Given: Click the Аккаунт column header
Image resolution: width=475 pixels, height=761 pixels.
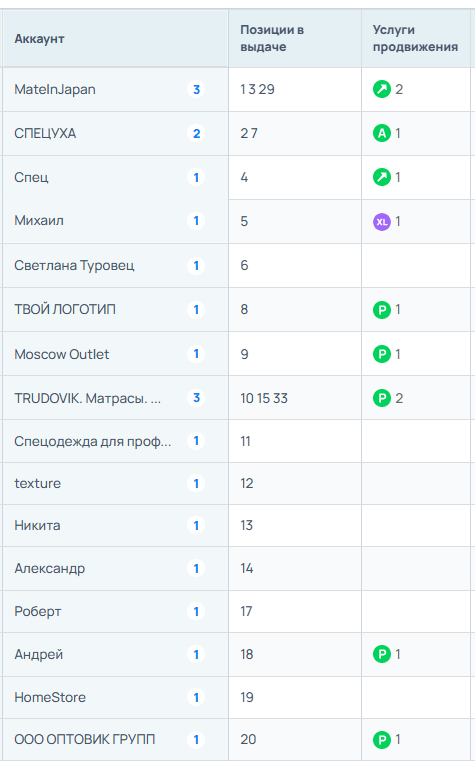Looking at the screenshot, I should click(x=39, y=39).
